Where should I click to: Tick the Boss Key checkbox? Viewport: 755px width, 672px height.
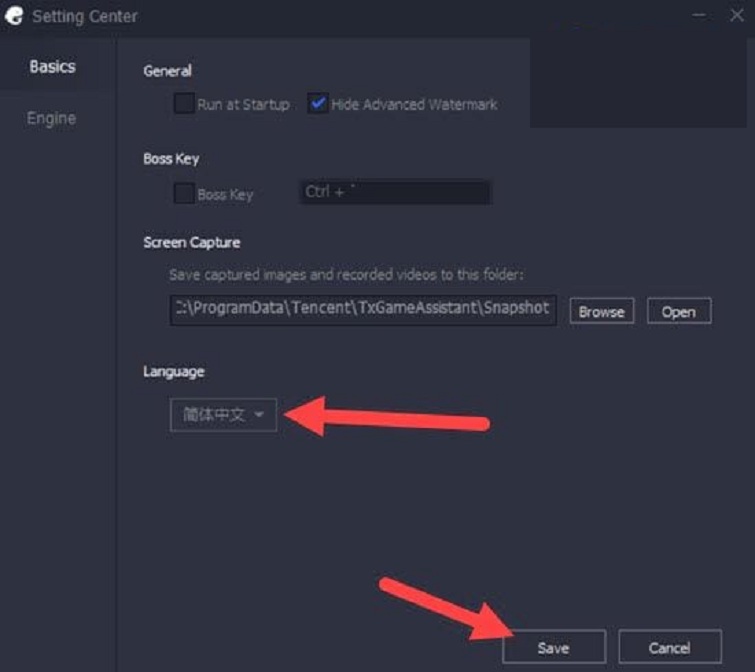pyautogui.click(x=183, y=194)
